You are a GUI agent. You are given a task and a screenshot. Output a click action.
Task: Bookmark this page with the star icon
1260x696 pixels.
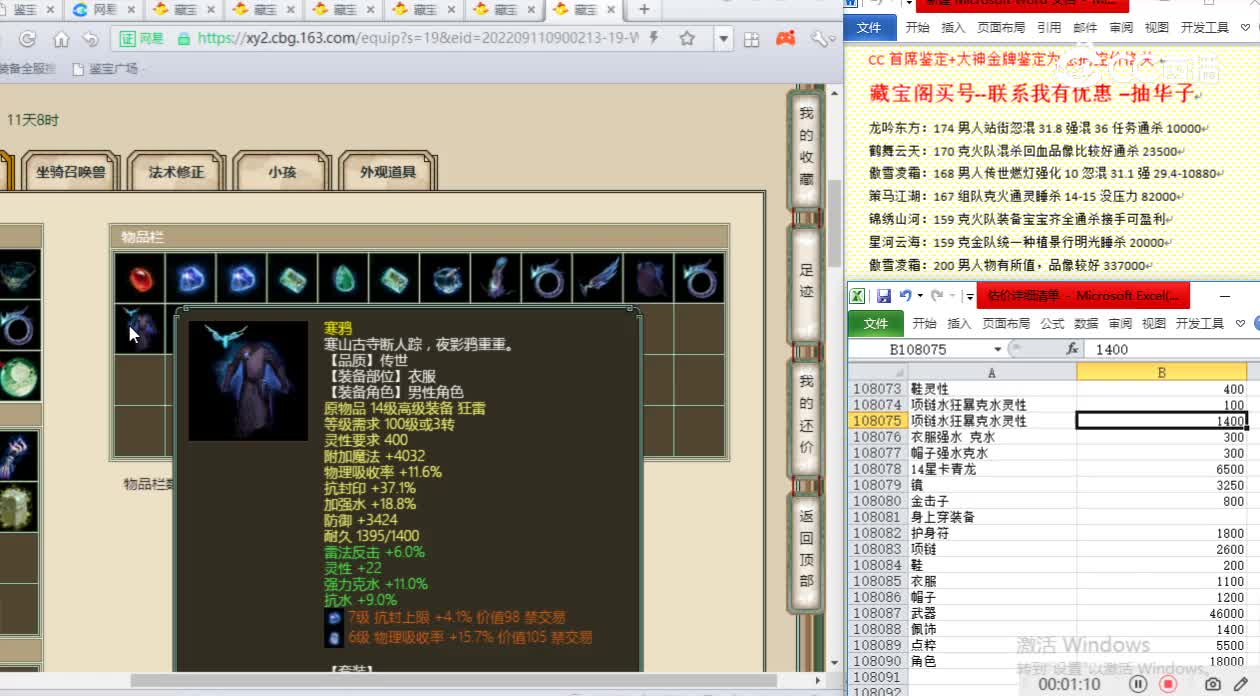coord(687,39)
